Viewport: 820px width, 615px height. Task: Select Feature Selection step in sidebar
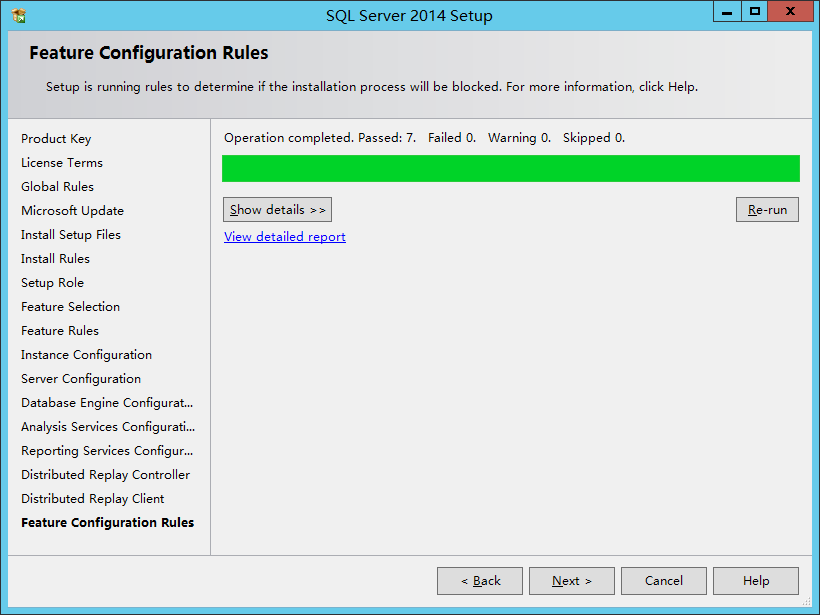[x=71, y=307]
